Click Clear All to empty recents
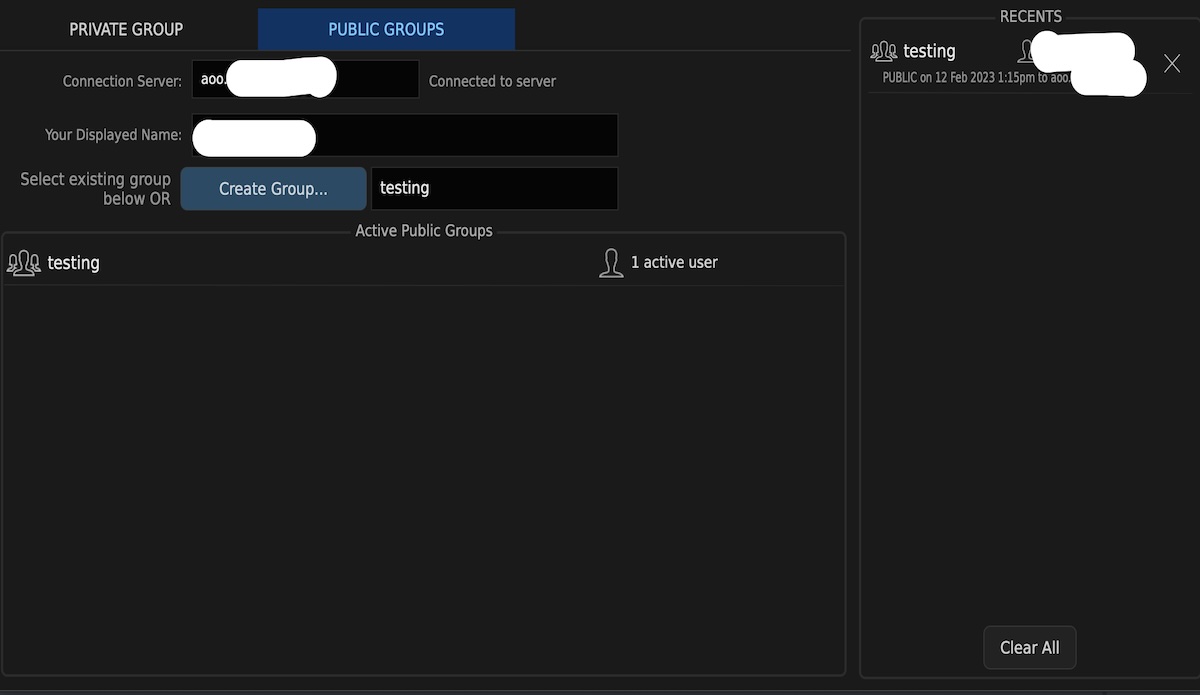Screen dimensions: 1200x695 pos(1029,648)
